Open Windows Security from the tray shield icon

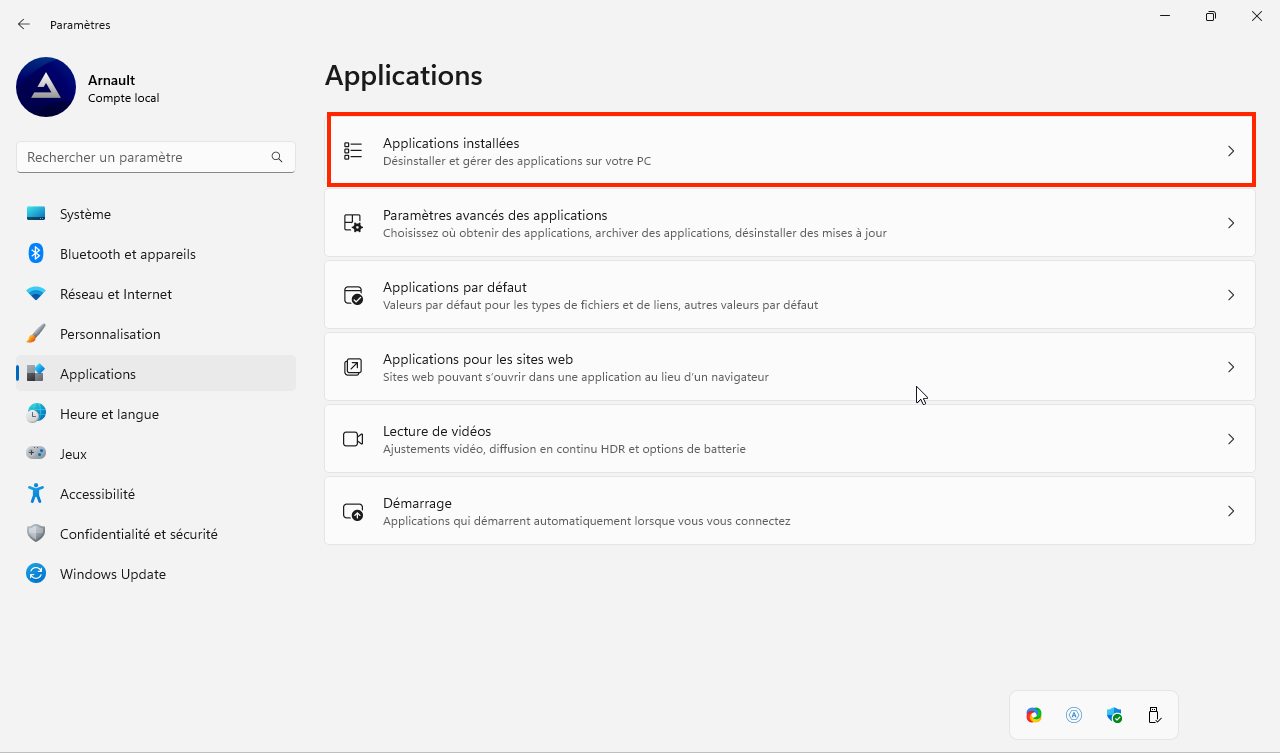(x=1113, y=714)
